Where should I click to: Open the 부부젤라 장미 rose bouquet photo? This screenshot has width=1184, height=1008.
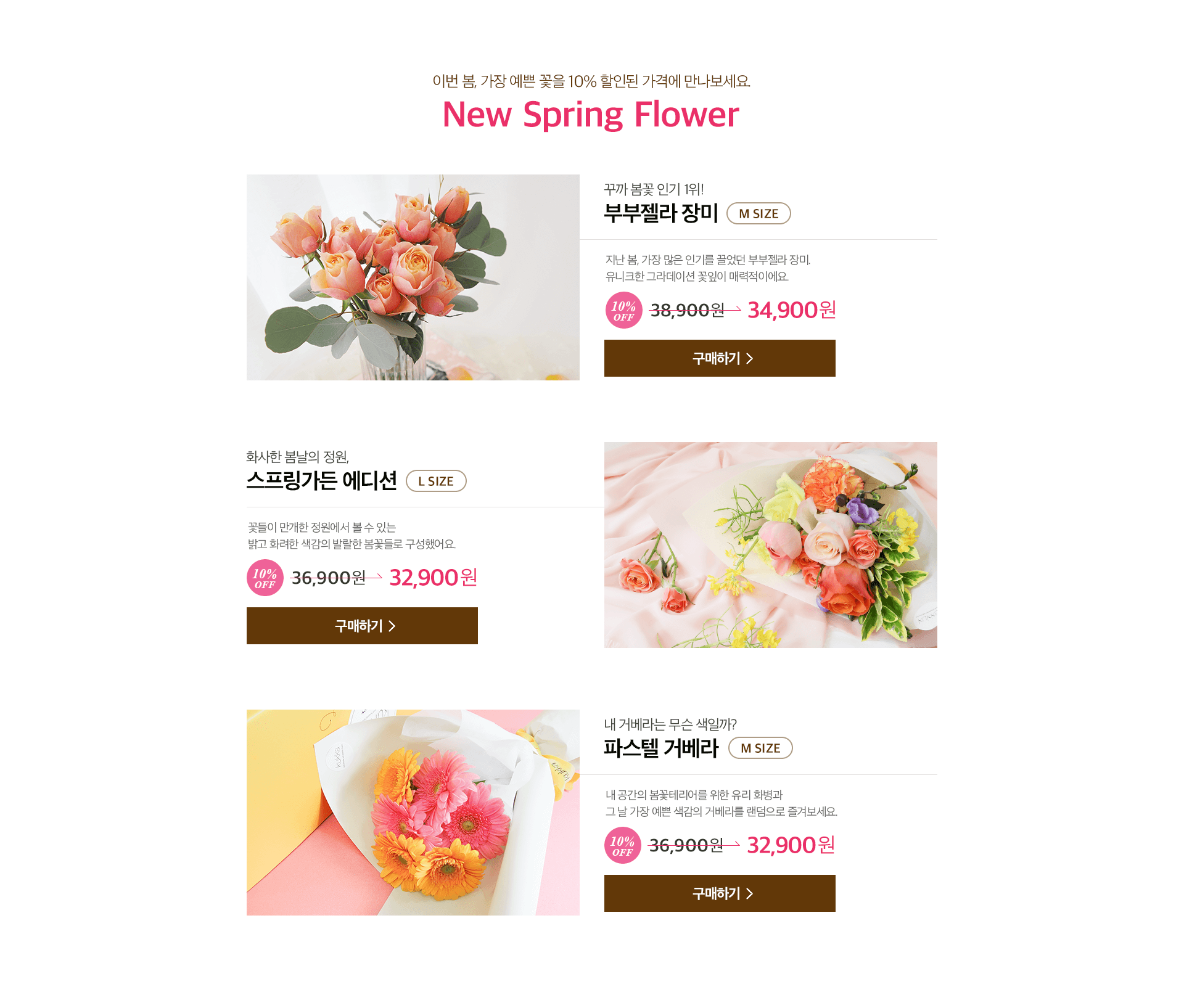[413, 277]
